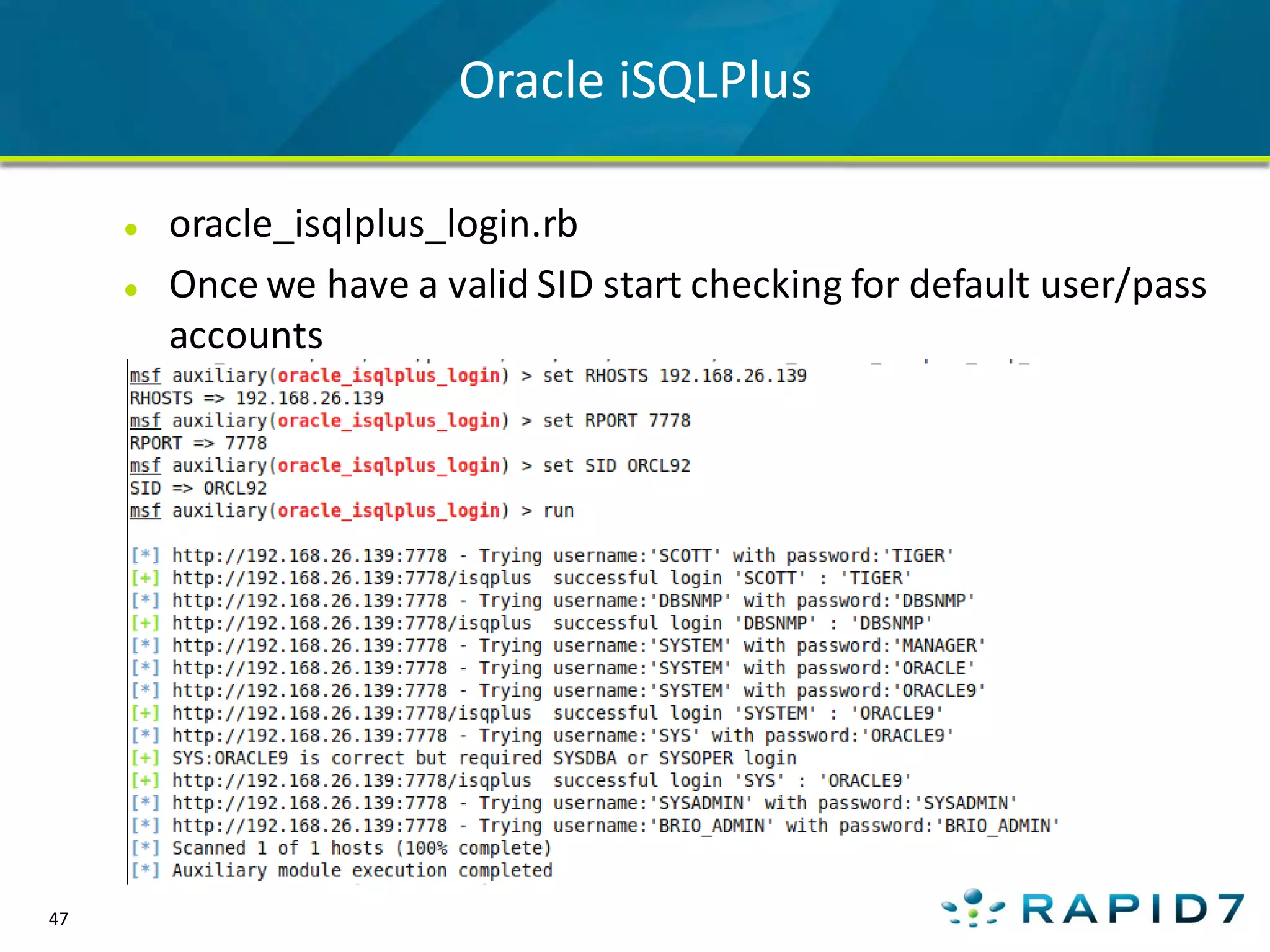1270x952 pixels.
Task: Click the output line 'SID => ORCL92'
Action: coord(198,488)
